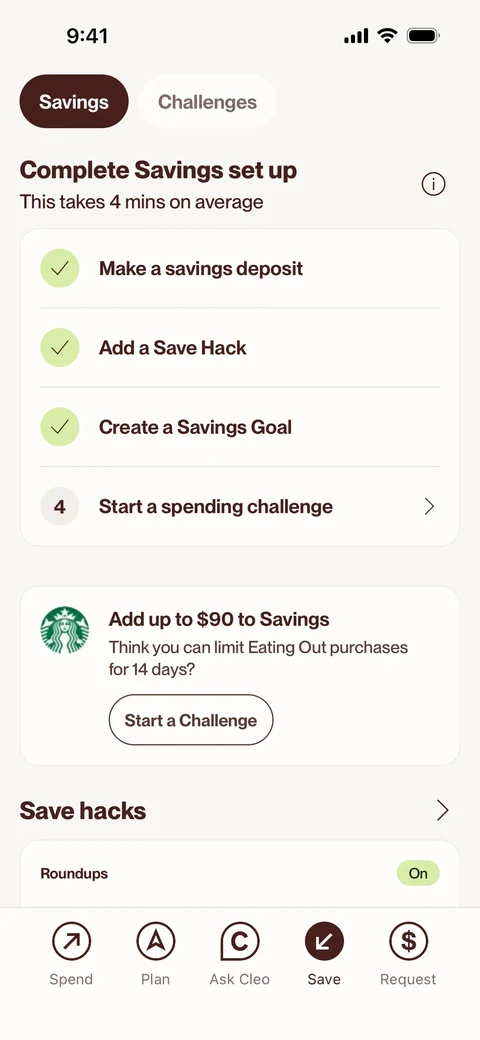Open the Spend tab arrow icon

[x=71, y=941]
